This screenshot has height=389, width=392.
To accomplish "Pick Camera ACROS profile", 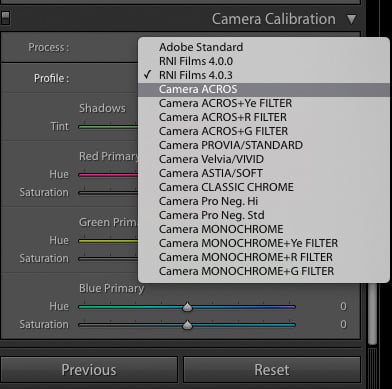I will (264, 89).
